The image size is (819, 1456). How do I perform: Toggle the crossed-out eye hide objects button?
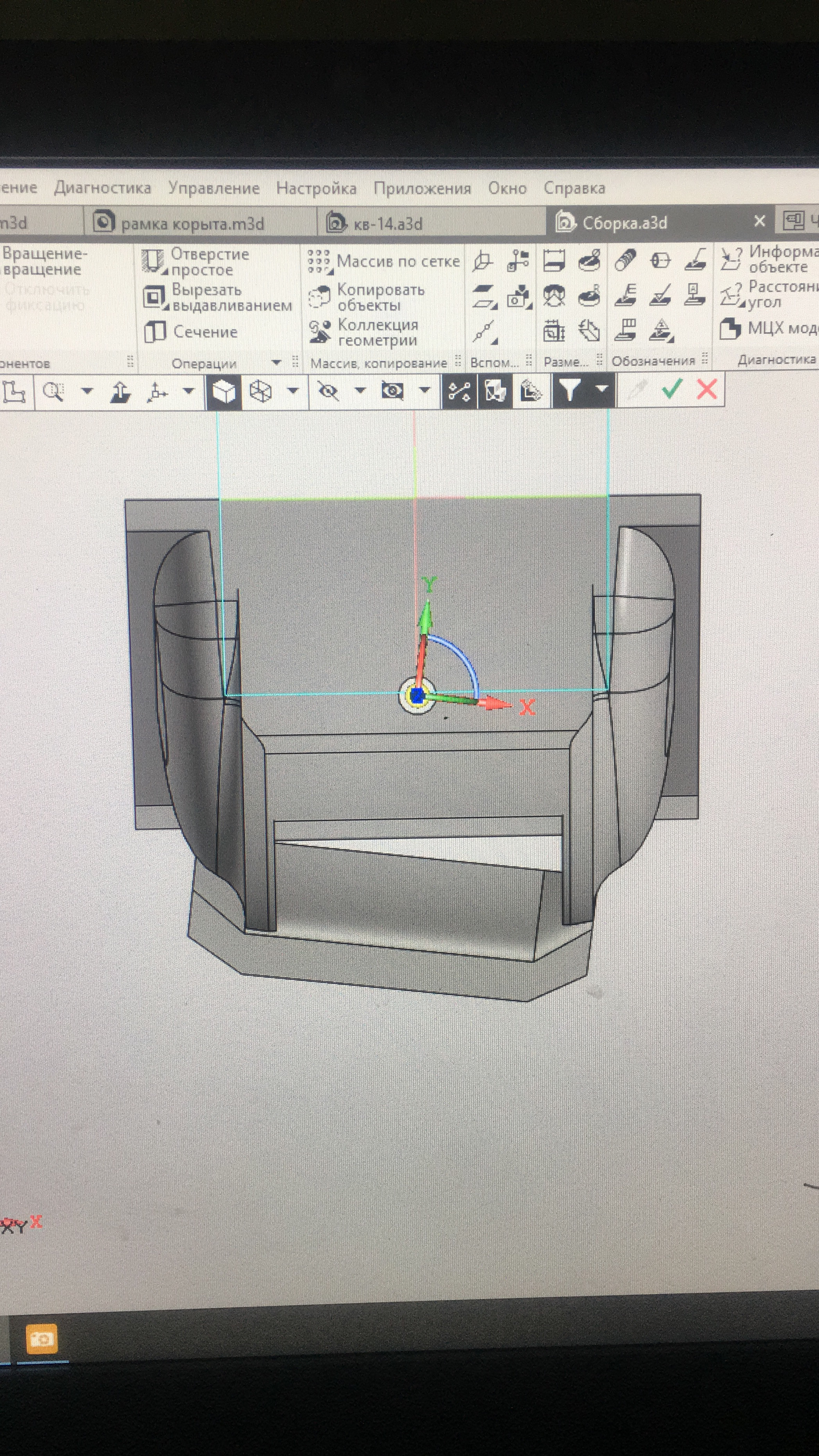point(328,391)
